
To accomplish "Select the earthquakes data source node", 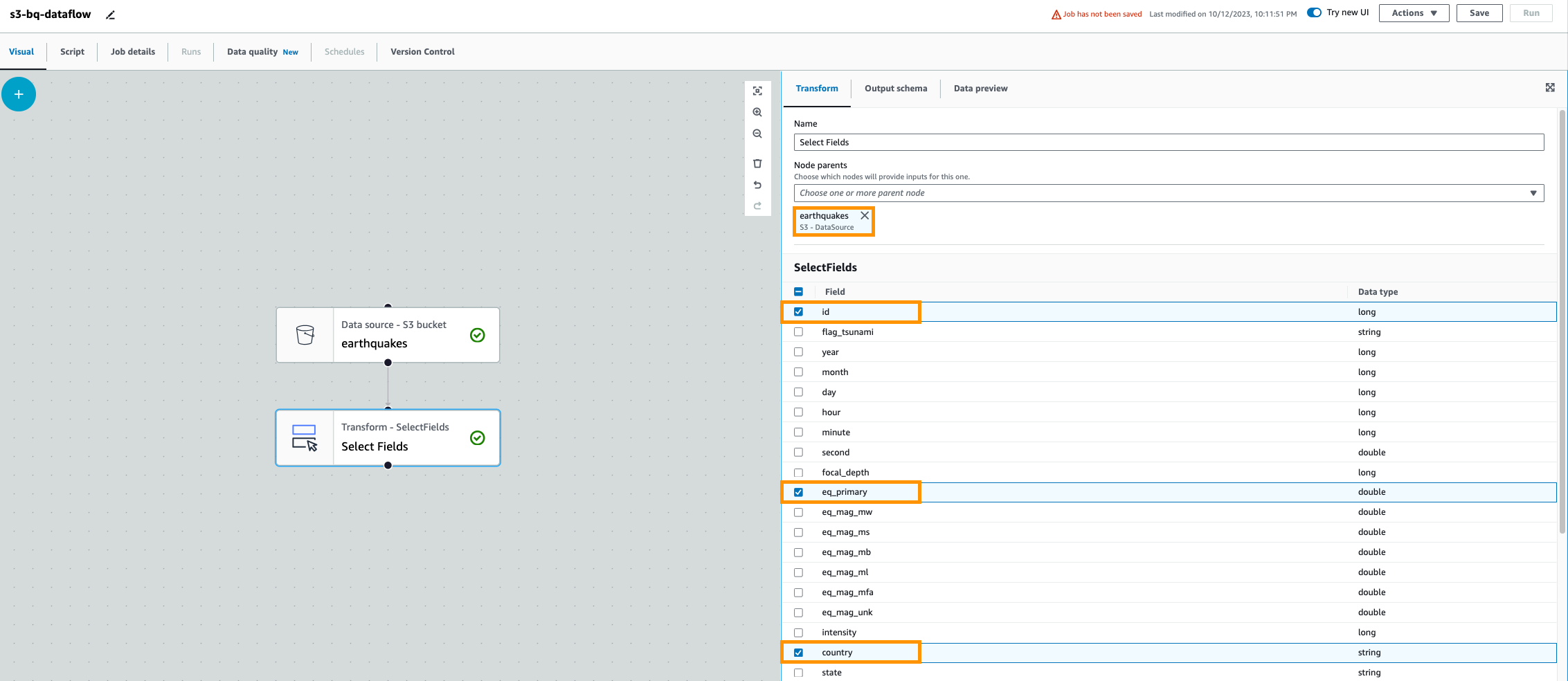I will point(388,335).
